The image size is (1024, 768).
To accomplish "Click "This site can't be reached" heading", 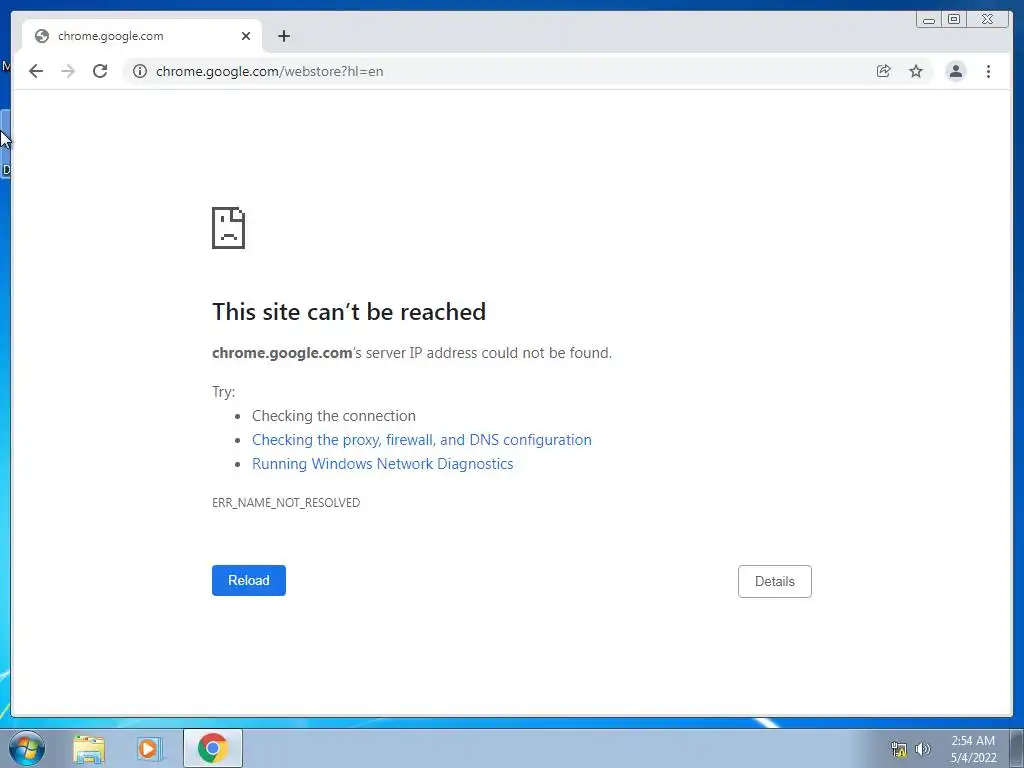I will 349,312.
